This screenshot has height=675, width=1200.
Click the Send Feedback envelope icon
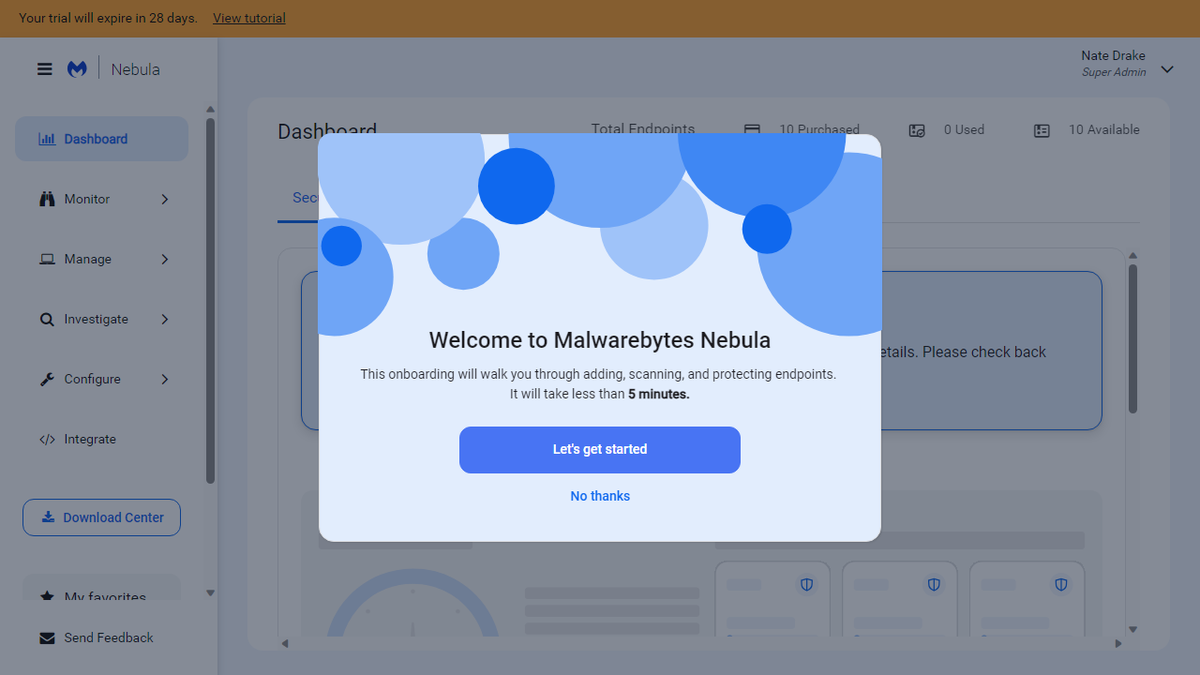(46, 637)
